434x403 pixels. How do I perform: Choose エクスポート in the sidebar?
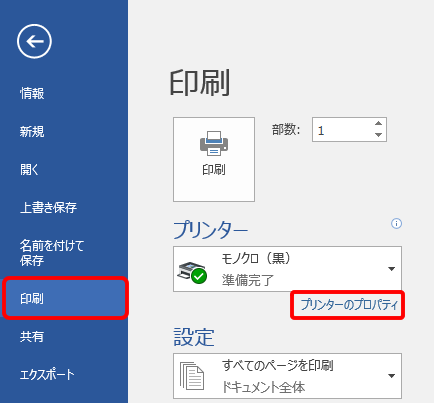47,375
